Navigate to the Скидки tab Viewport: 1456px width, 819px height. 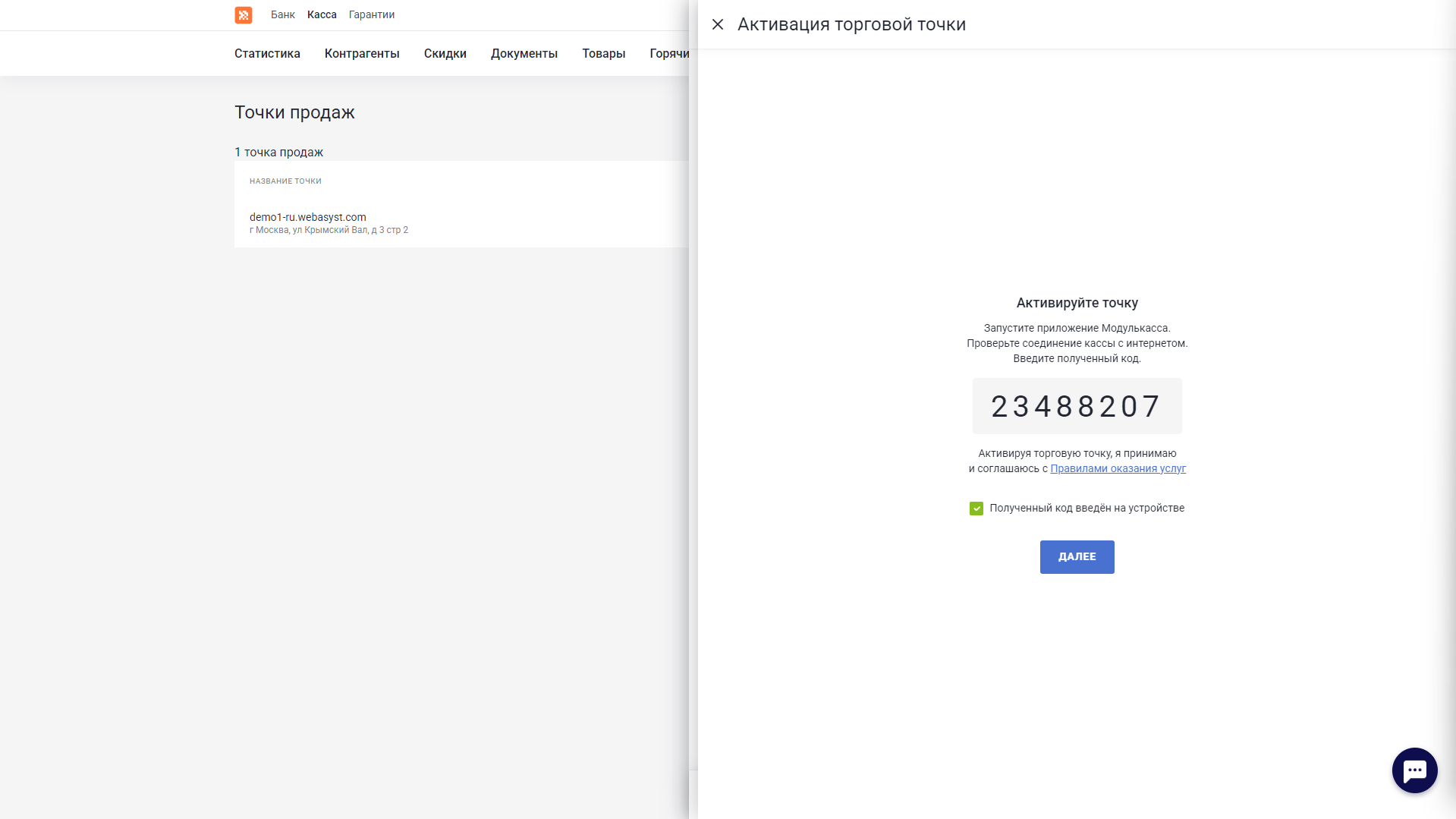coord(445,54)
